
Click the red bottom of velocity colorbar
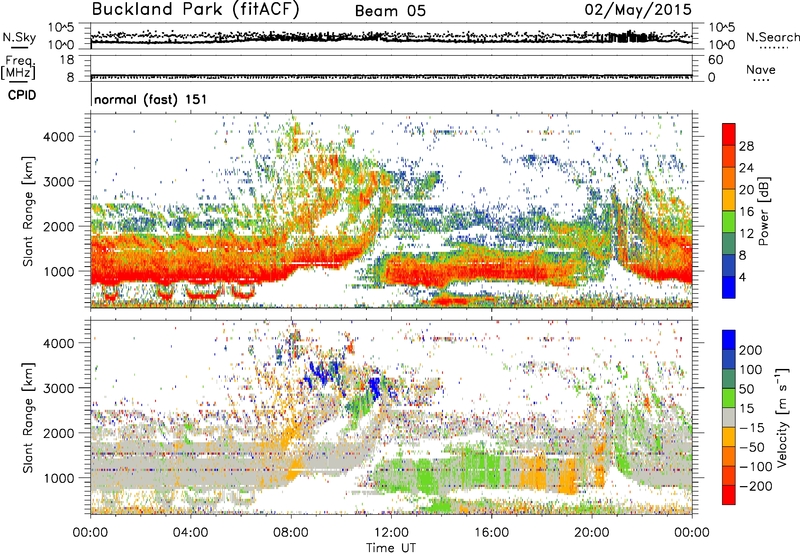click(x=729, y=495)
